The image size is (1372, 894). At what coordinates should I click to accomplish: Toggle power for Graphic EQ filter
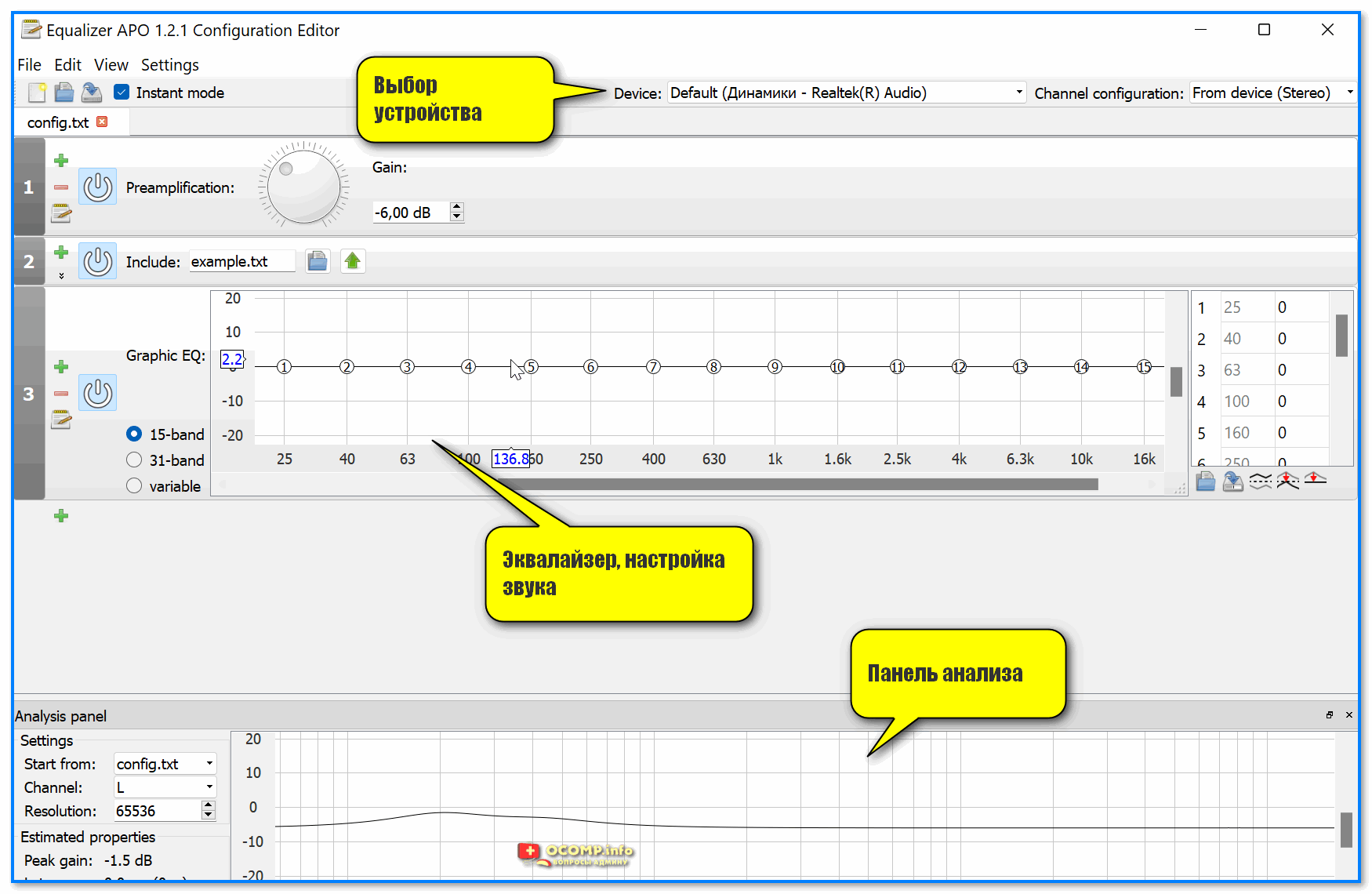click(98, 393)
